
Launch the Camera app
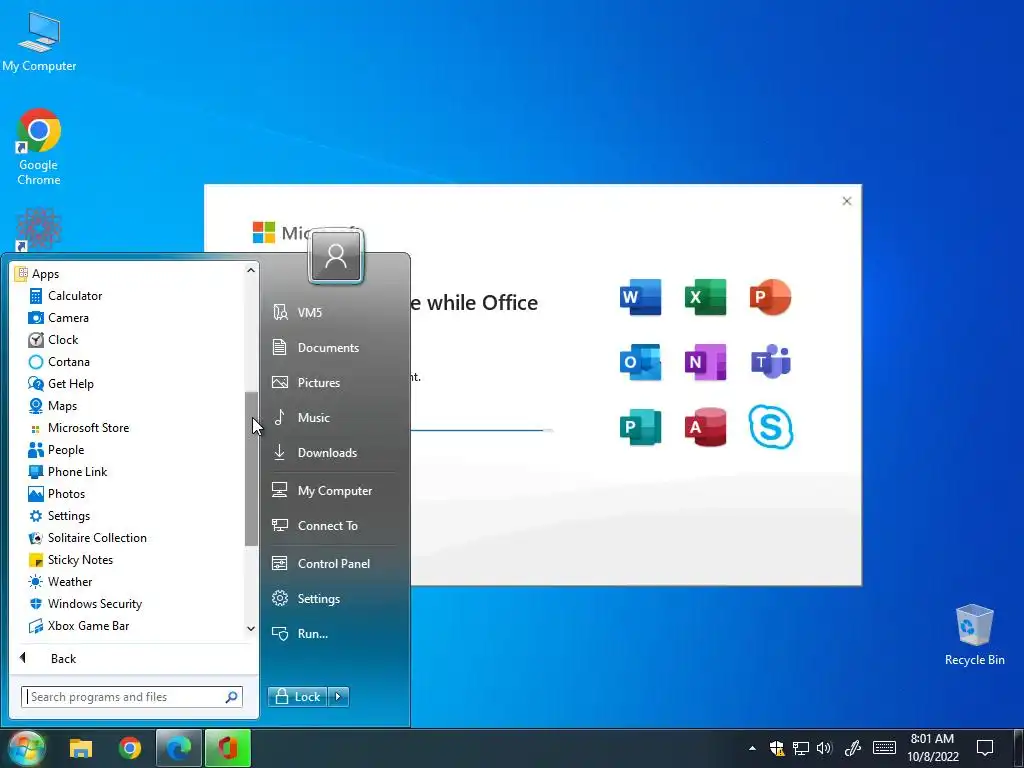[x=59, y=318]
